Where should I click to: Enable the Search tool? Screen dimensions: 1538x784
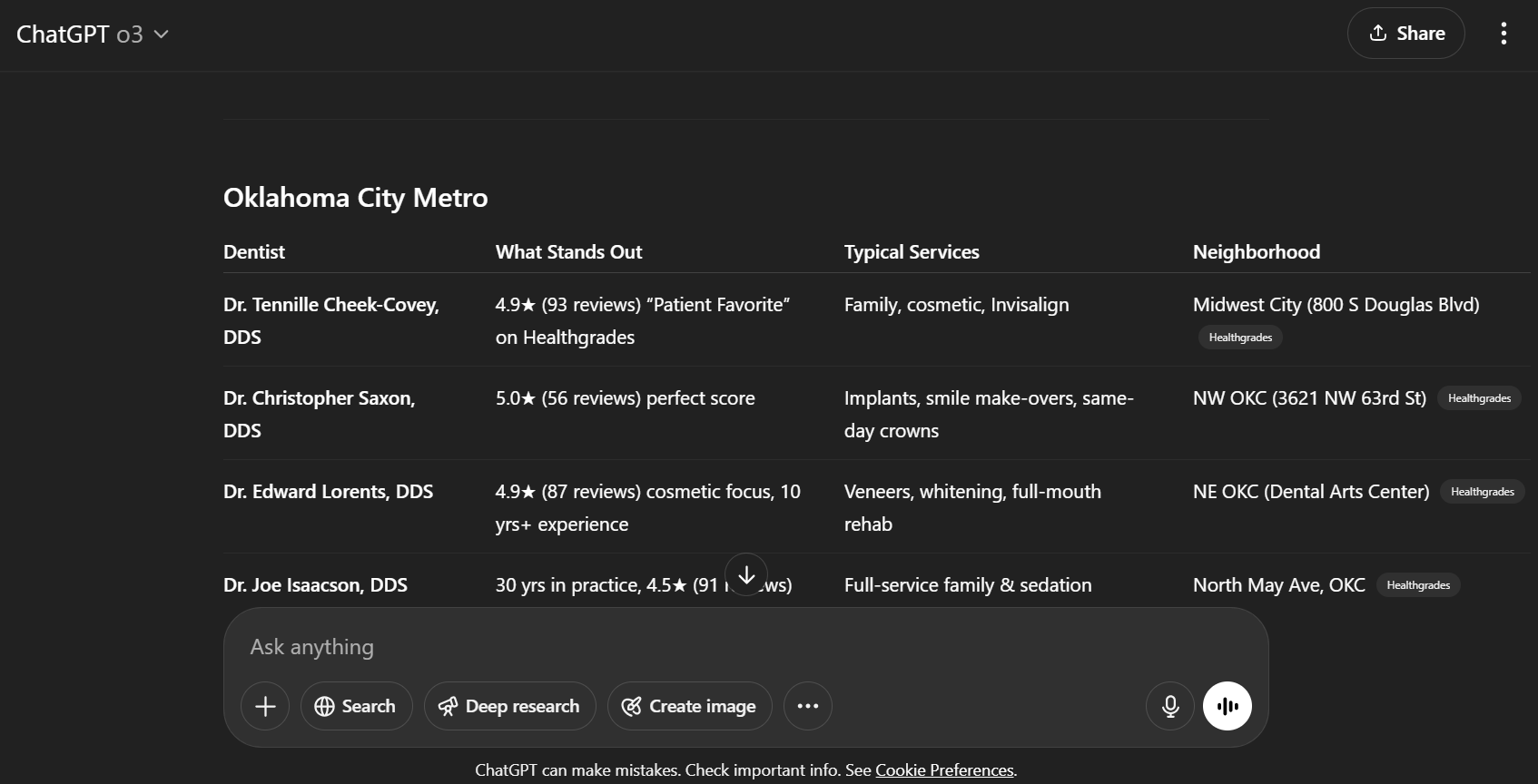(356, 706)
